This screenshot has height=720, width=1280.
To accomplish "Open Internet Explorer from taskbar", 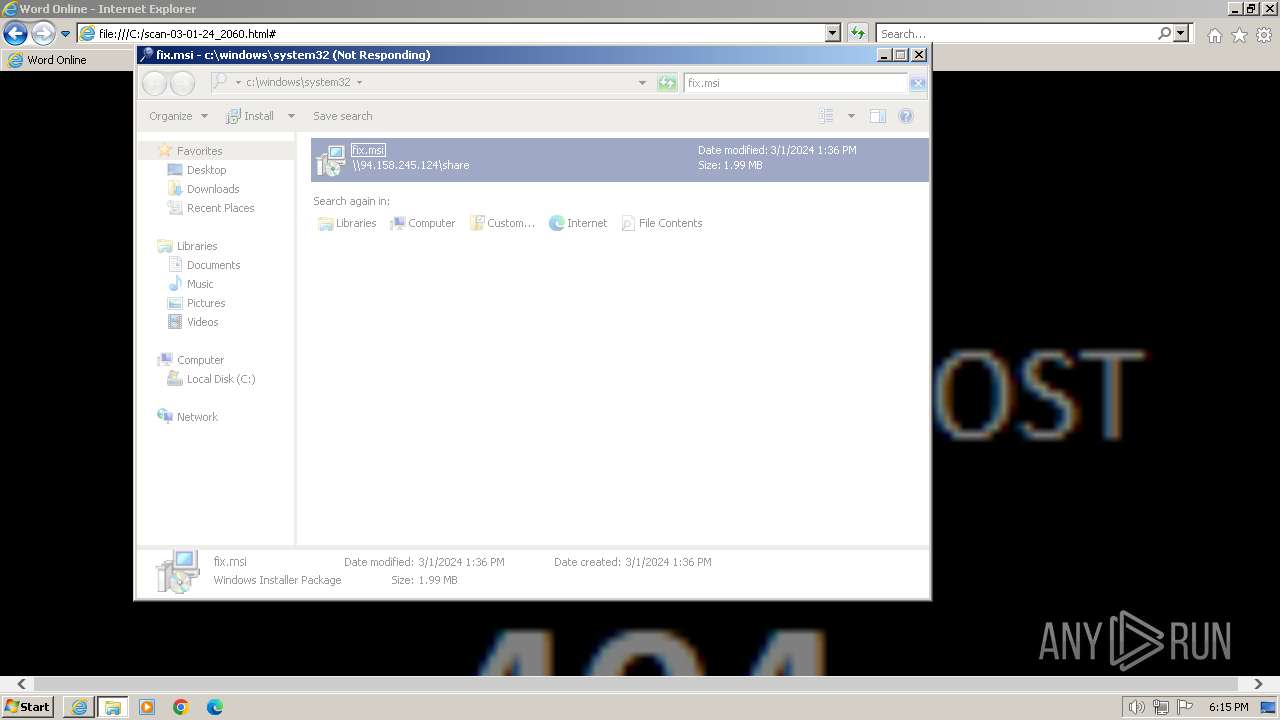I will 79,707.
